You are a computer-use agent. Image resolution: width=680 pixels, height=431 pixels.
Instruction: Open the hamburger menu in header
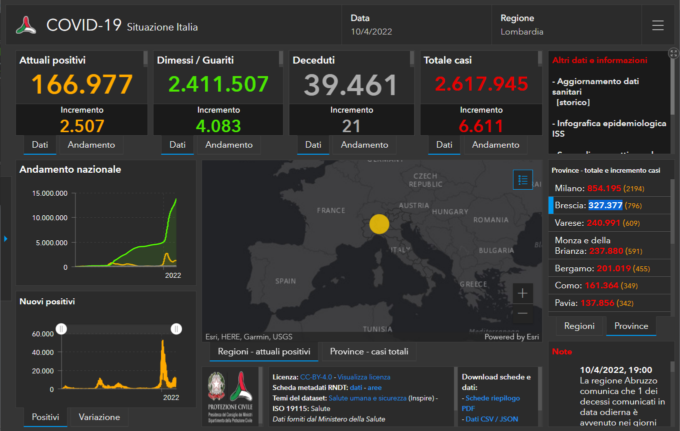(x=657, y=25)
